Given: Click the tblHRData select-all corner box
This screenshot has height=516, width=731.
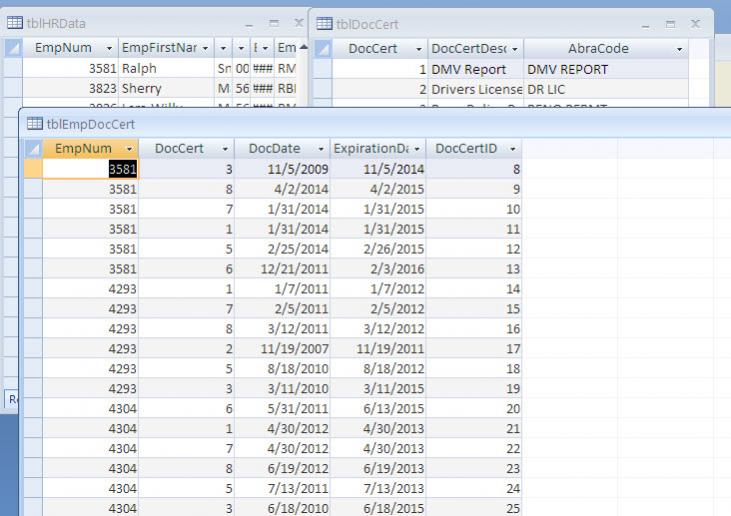Looking at the screenshot, I should tap(11, 48).
